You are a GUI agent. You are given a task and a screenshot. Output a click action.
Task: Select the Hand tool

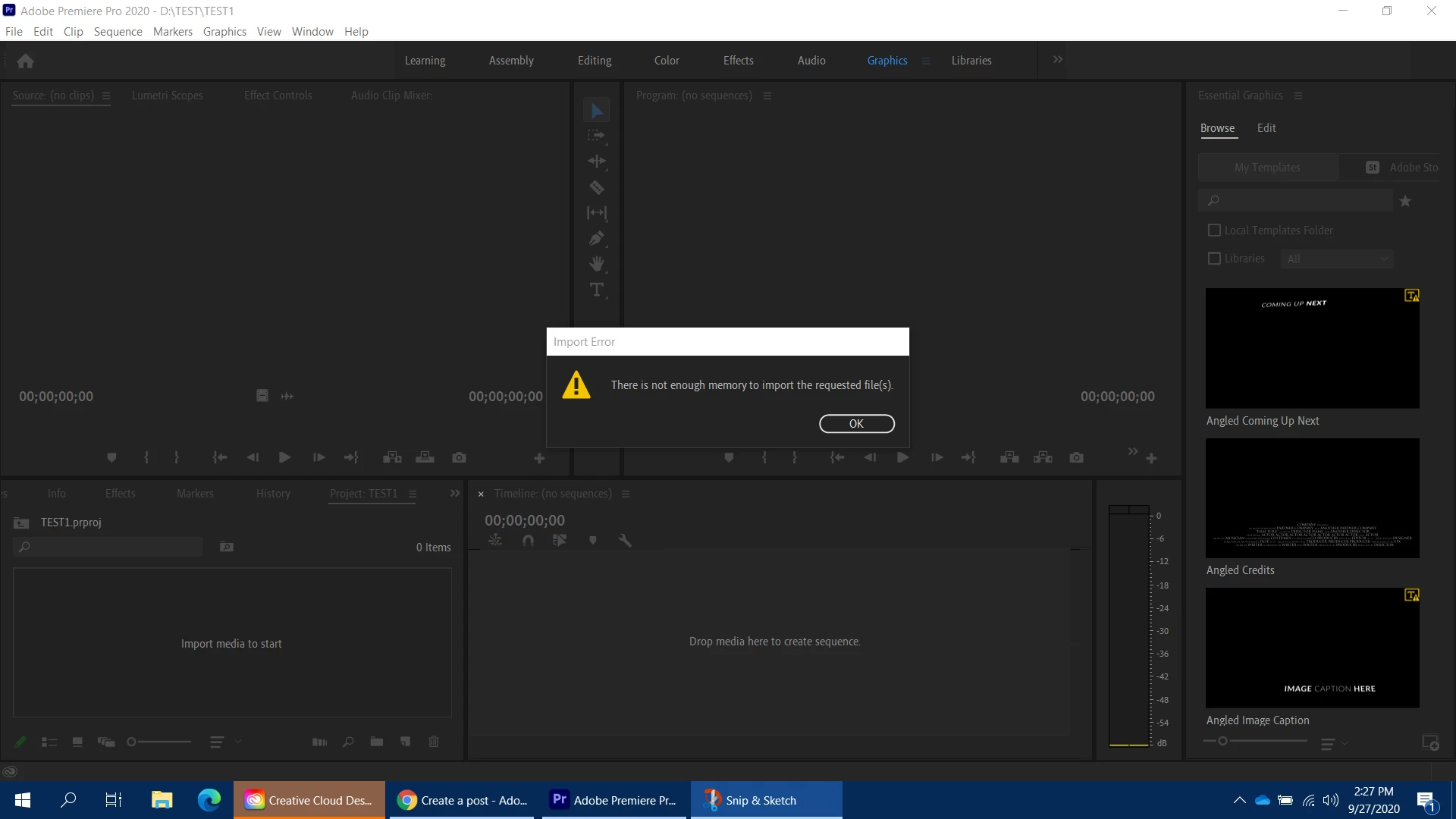click(x=597, y=264)
